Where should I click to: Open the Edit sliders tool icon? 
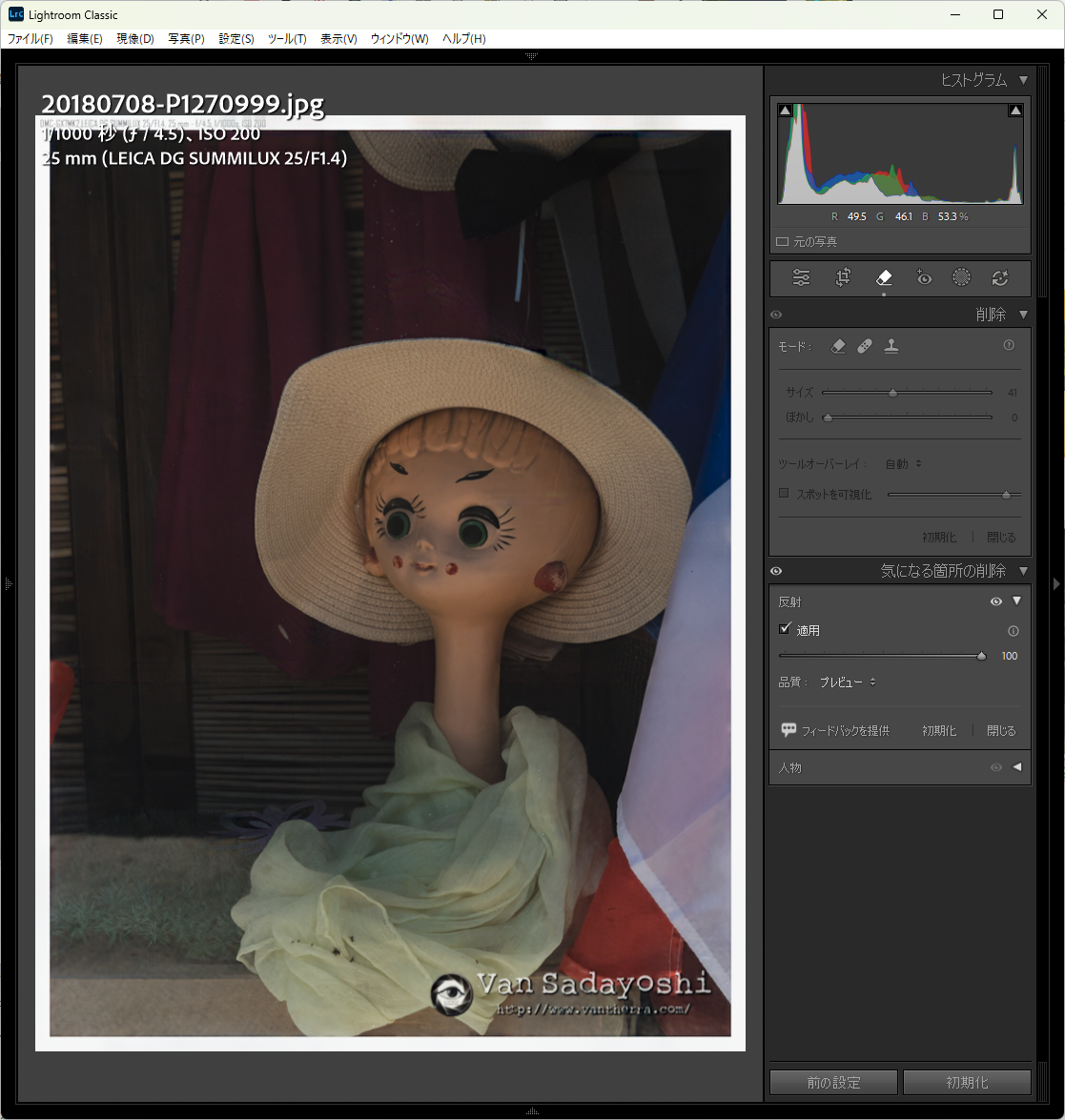click(x=802, y=278)
